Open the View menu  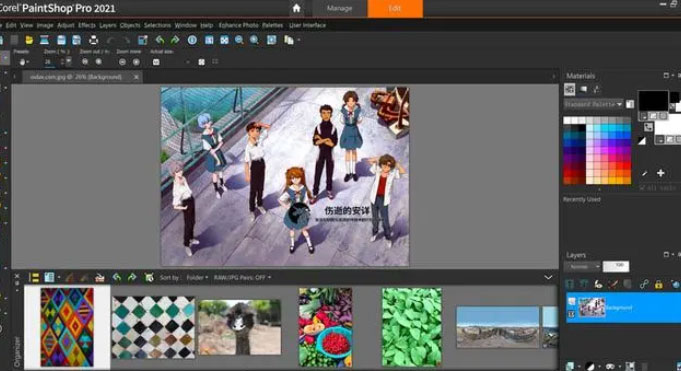26,25
